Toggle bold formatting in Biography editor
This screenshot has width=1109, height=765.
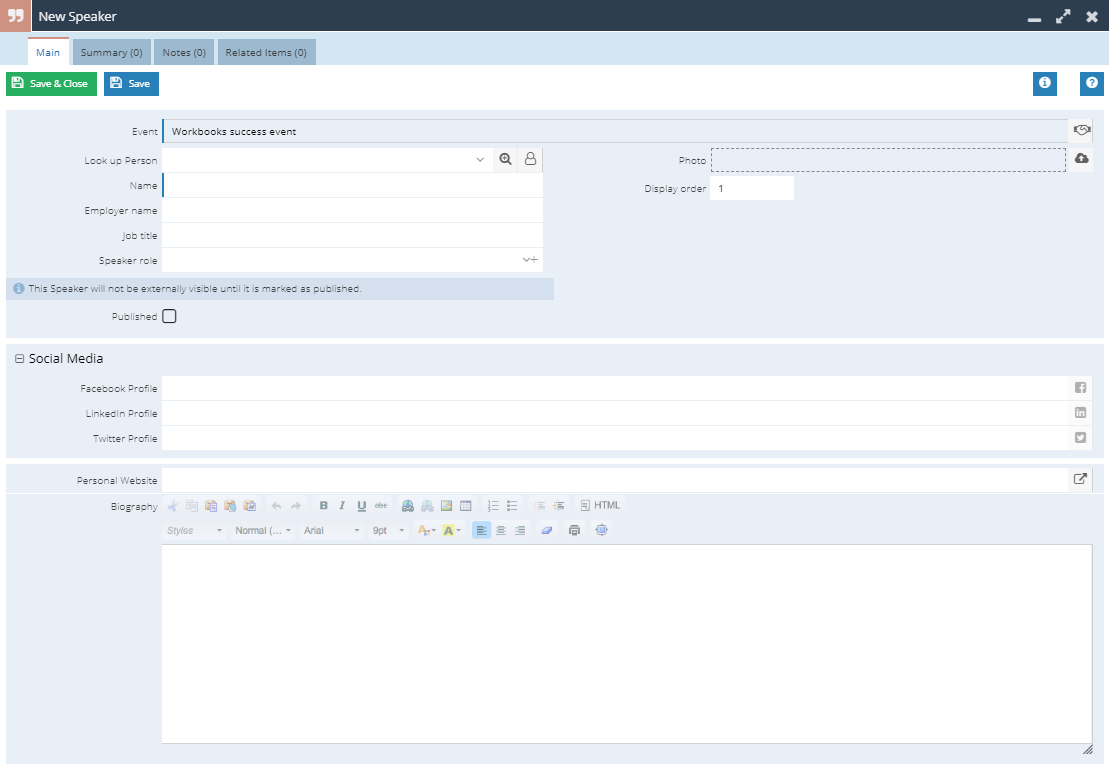[x=323, y=505]
